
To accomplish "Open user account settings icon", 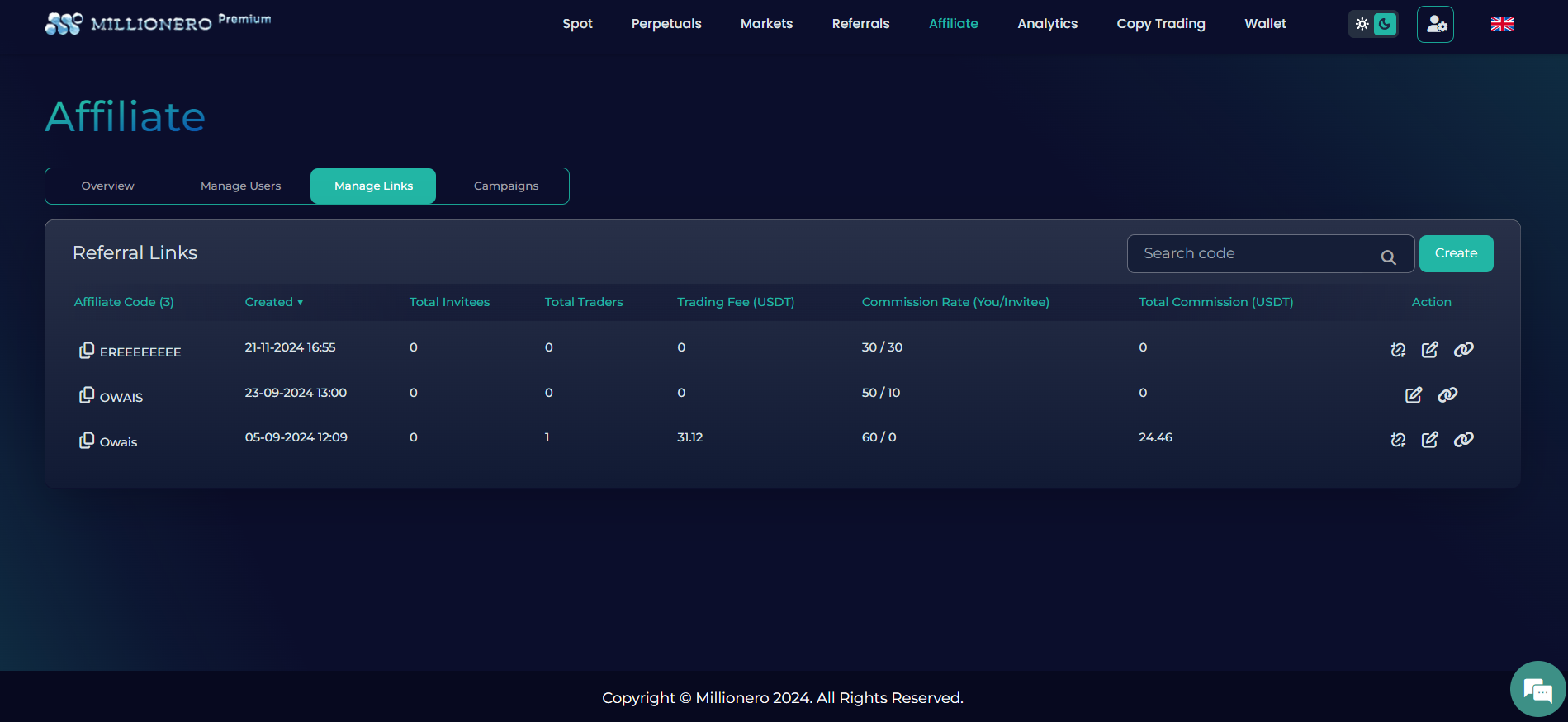I will pyautogui.click(x=1435, y=24).
